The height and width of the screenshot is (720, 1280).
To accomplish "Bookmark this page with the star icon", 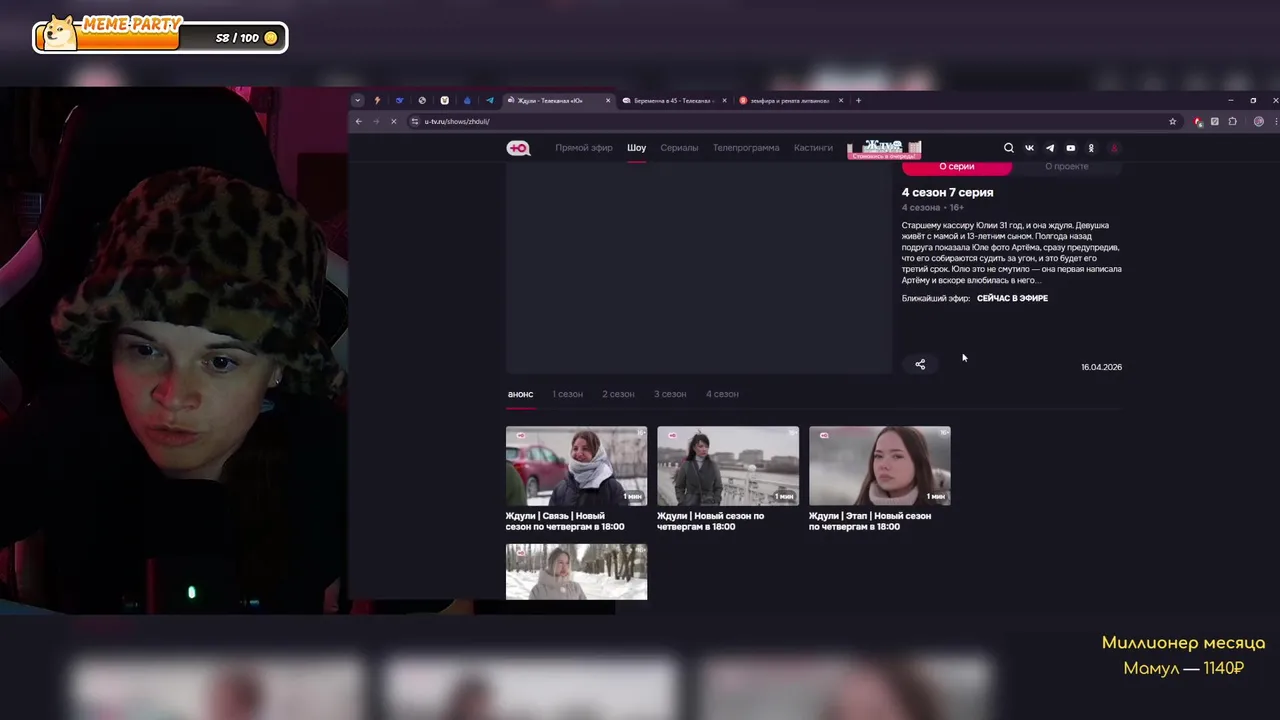I will click(1173, 122).
